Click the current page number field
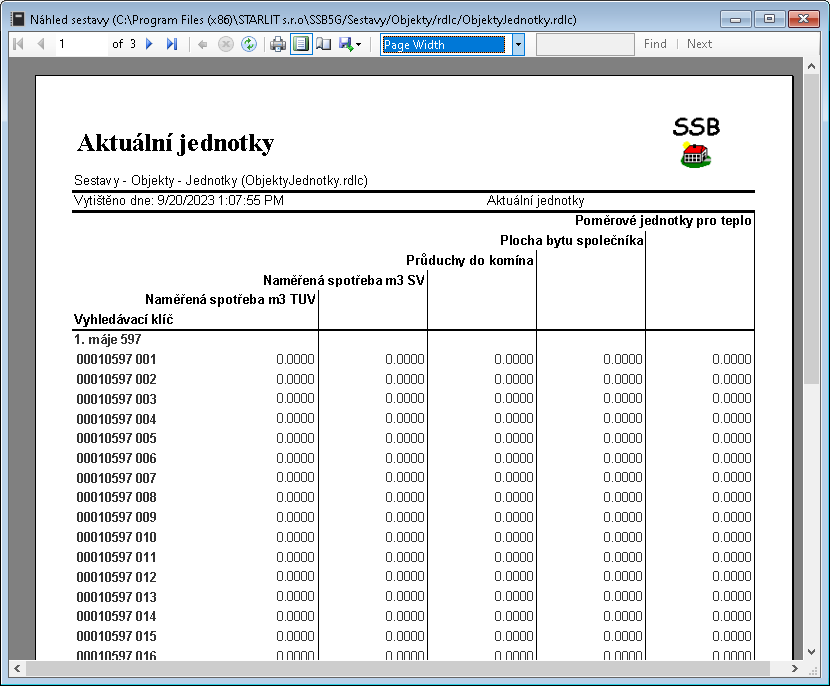The width and height of the screenshot is (830, 686). point(80,44)
